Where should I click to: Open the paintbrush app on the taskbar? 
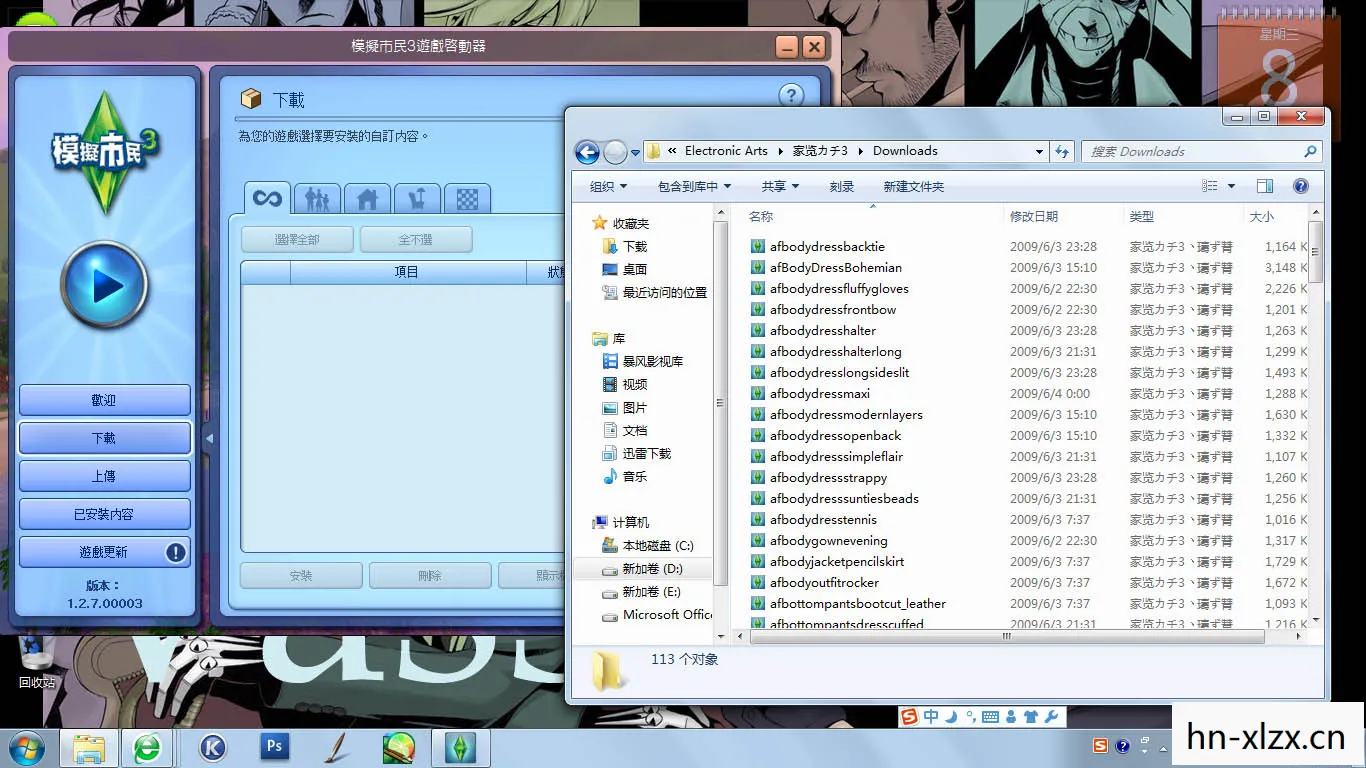[x=336, y=747]
